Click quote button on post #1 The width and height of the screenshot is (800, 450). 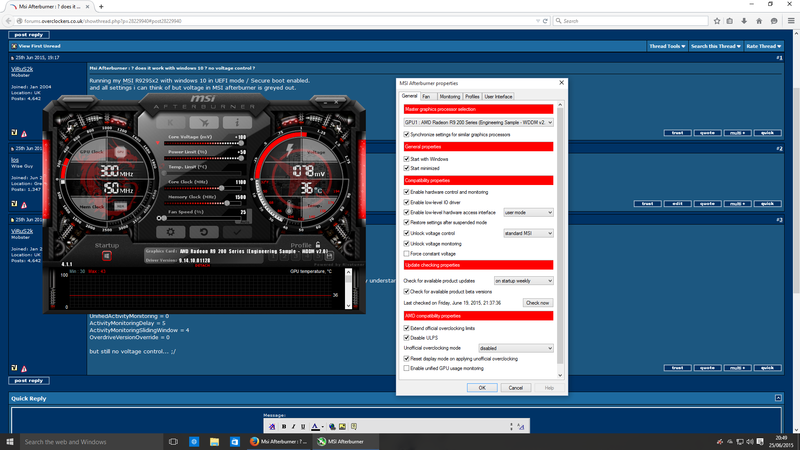(707, 133)
